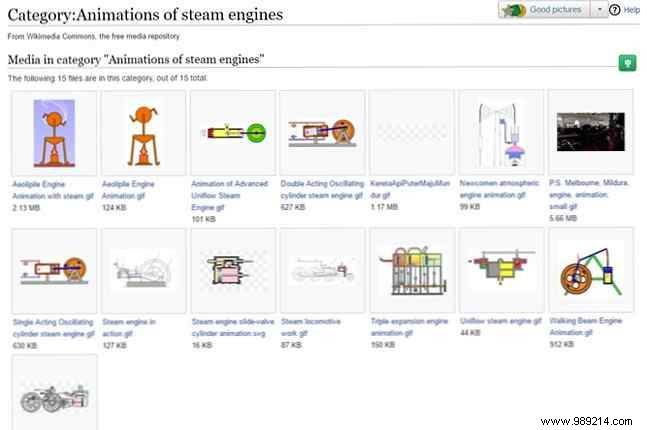Open the 124 KB Aeolipile Engine thumbnail
This screenshot has width=647, height=430.
[143, 133]
